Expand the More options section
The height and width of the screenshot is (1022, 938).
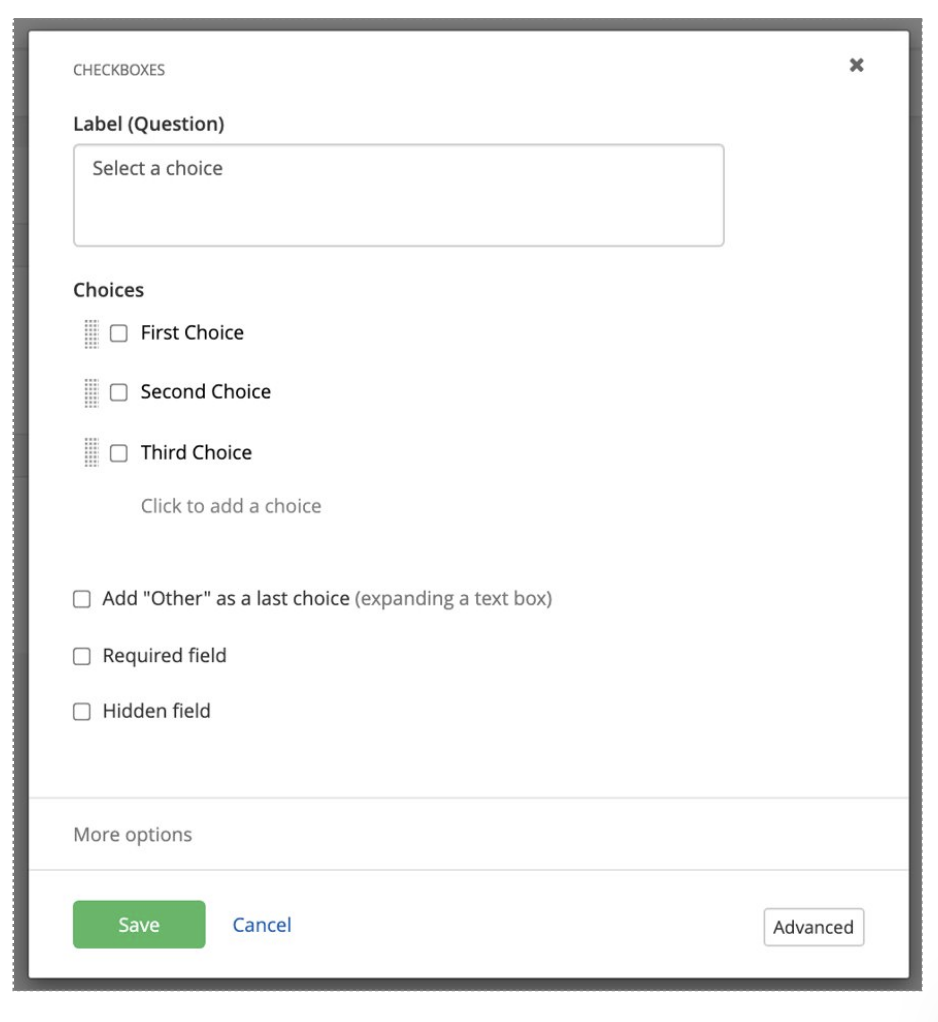133,834
